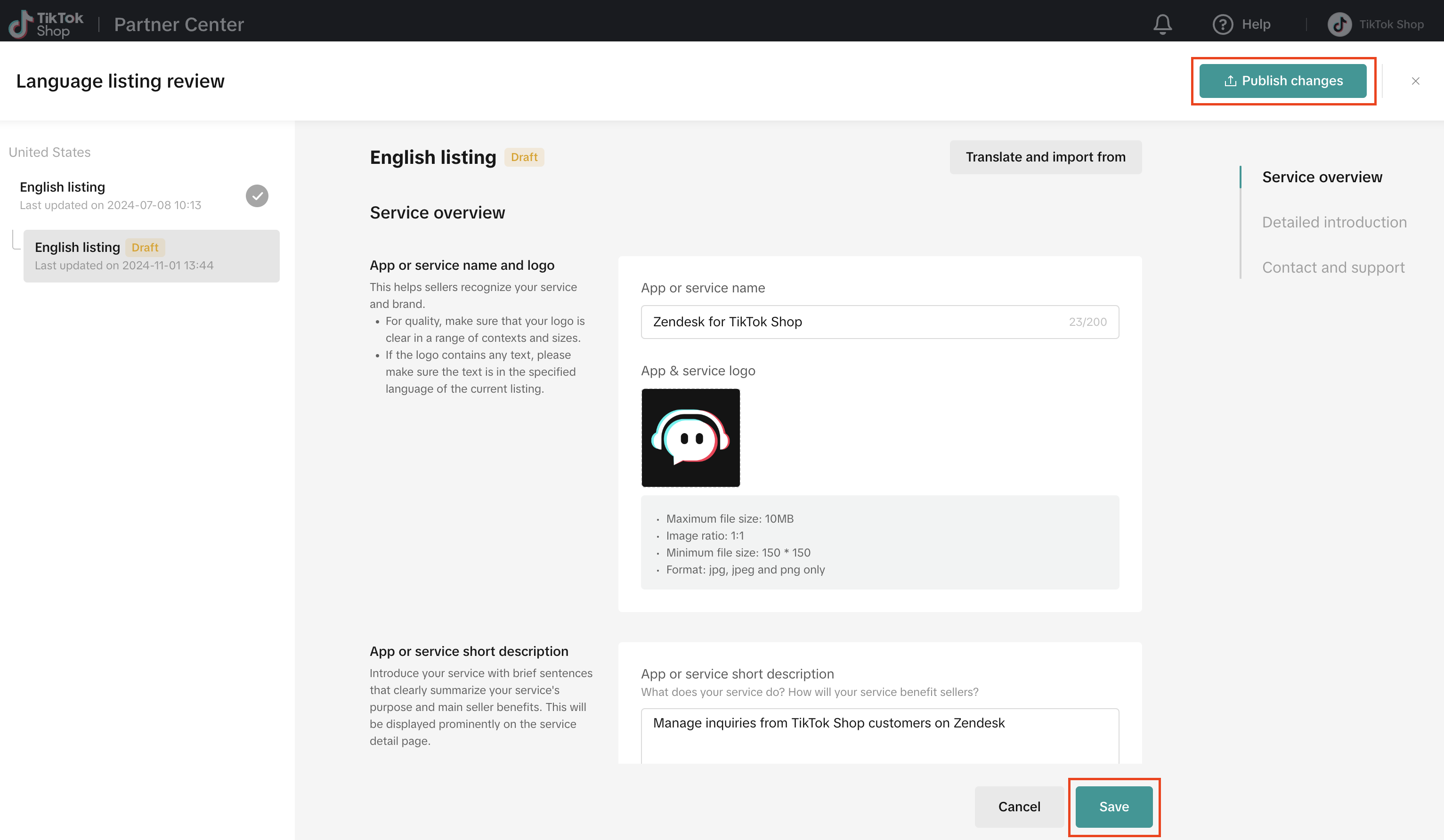The width and height of the screenshot is (1444, 840).
Task: Select the Draft English listing item
Action: (x=151, y=256)
